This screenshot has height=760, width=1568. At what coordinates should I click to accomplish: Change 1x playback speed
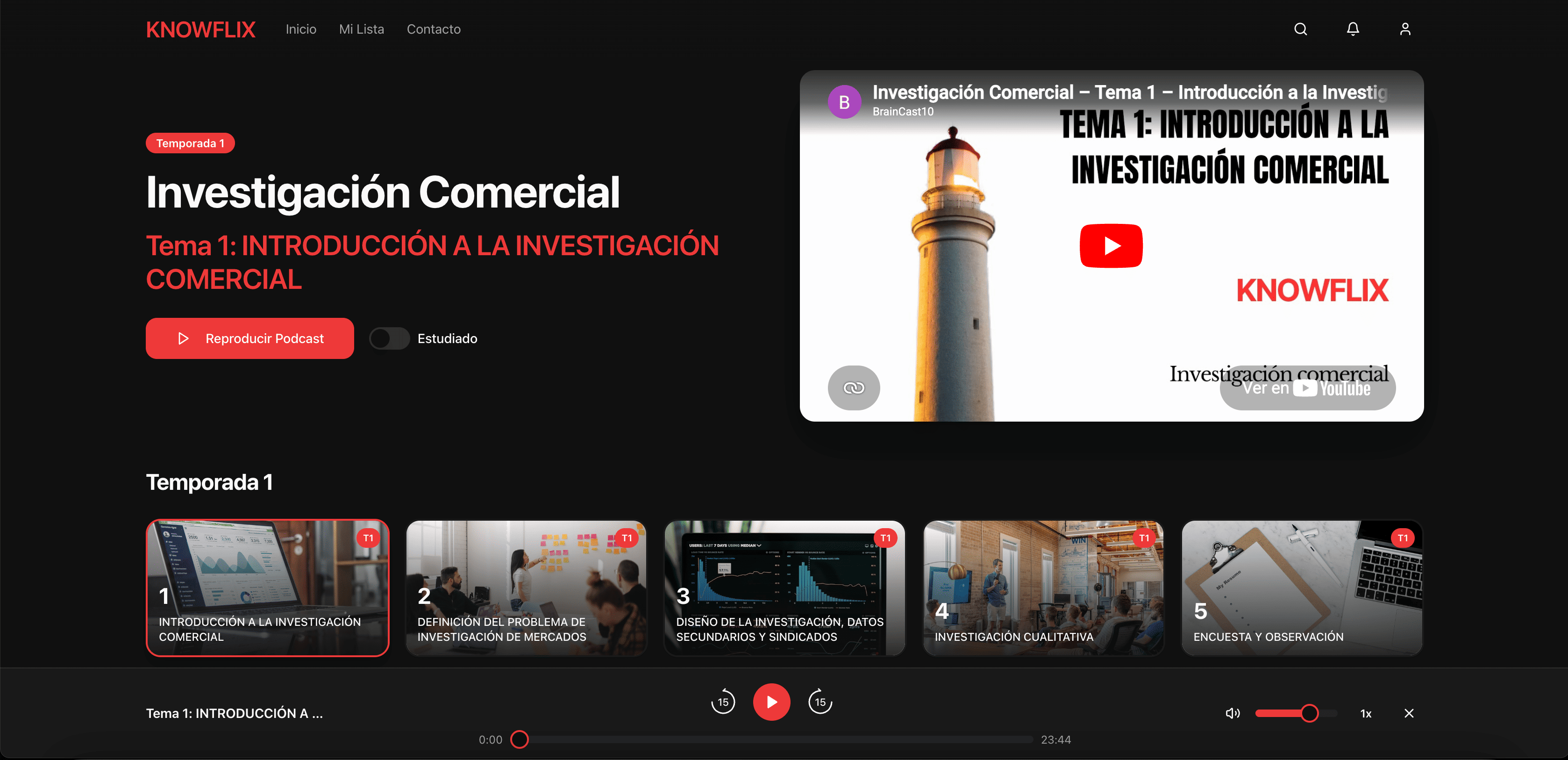(1365, 713)
